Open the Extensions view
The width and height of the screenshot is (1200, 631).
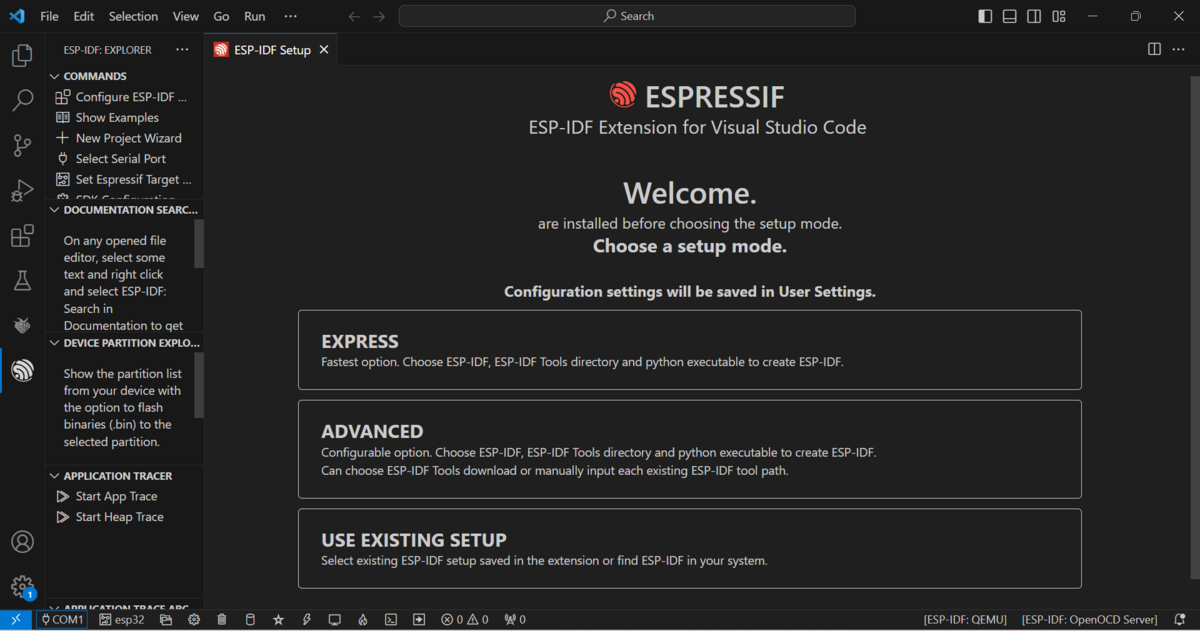[x=22, y=236]
